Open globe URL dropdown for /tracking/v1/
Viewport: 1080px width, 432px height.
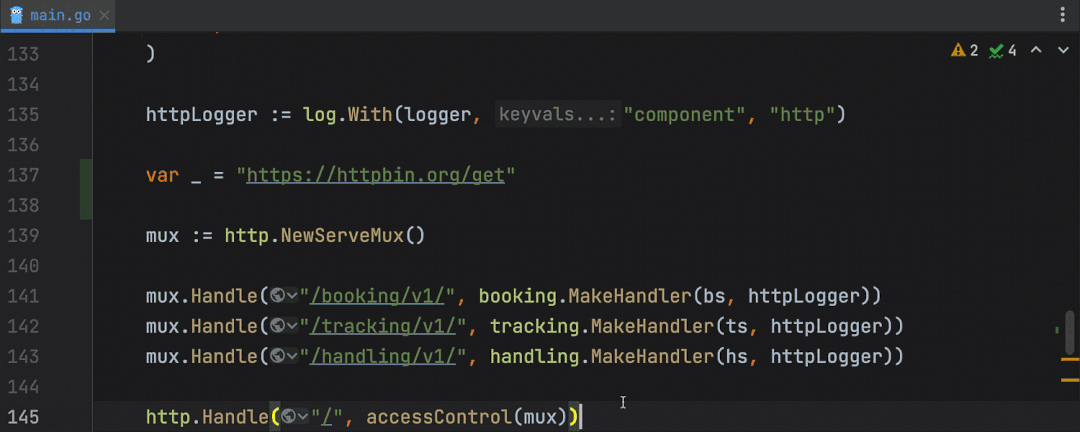click(284, 326)
